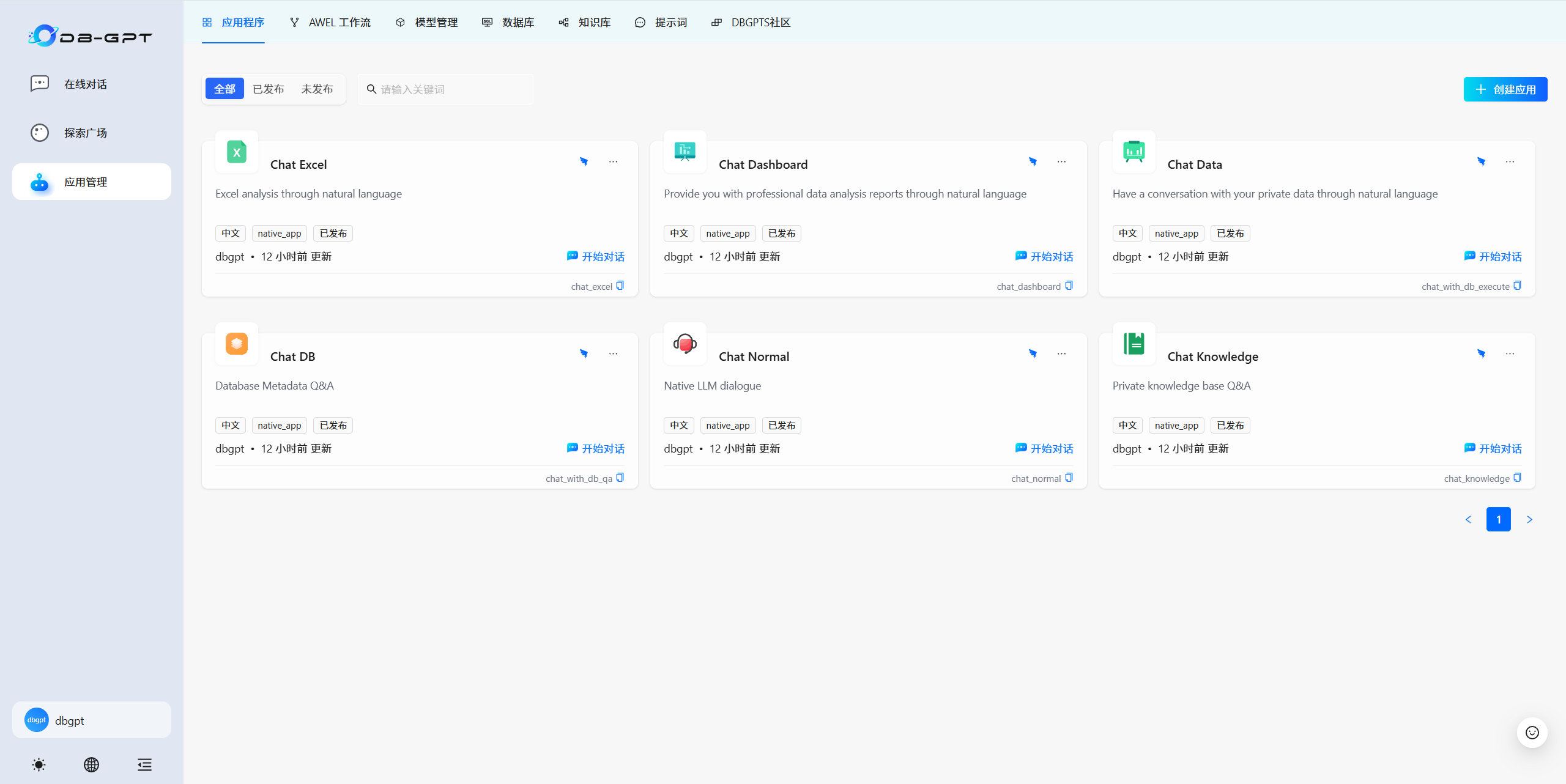The image size is (1566, 784).
Task: Filter apps by 已发布 status
Action: pos(268,89)
